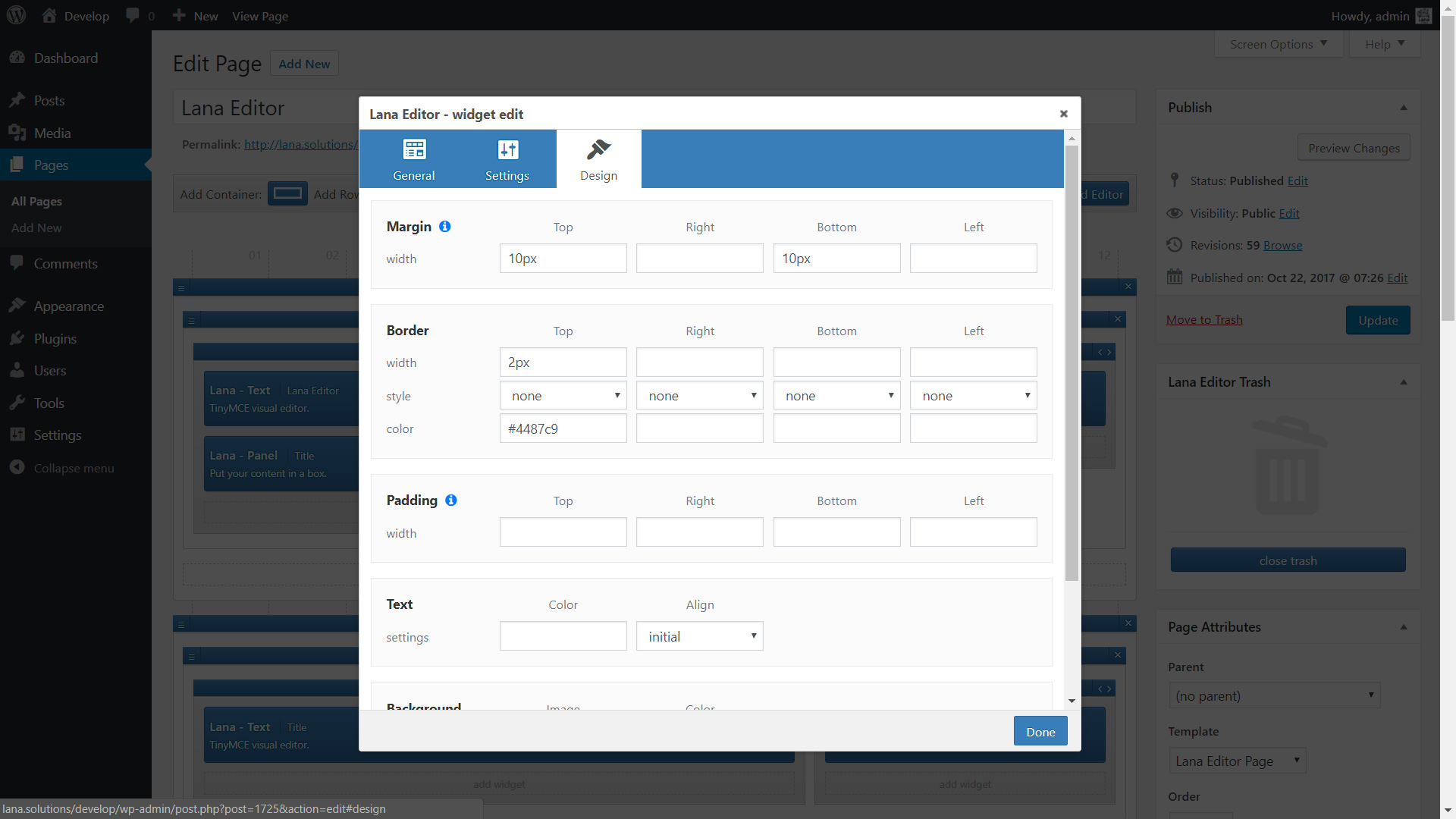The height and width of the screenshot is (819, 1456).
Task: Open the Settings tab icon
Action: point(507,149)
